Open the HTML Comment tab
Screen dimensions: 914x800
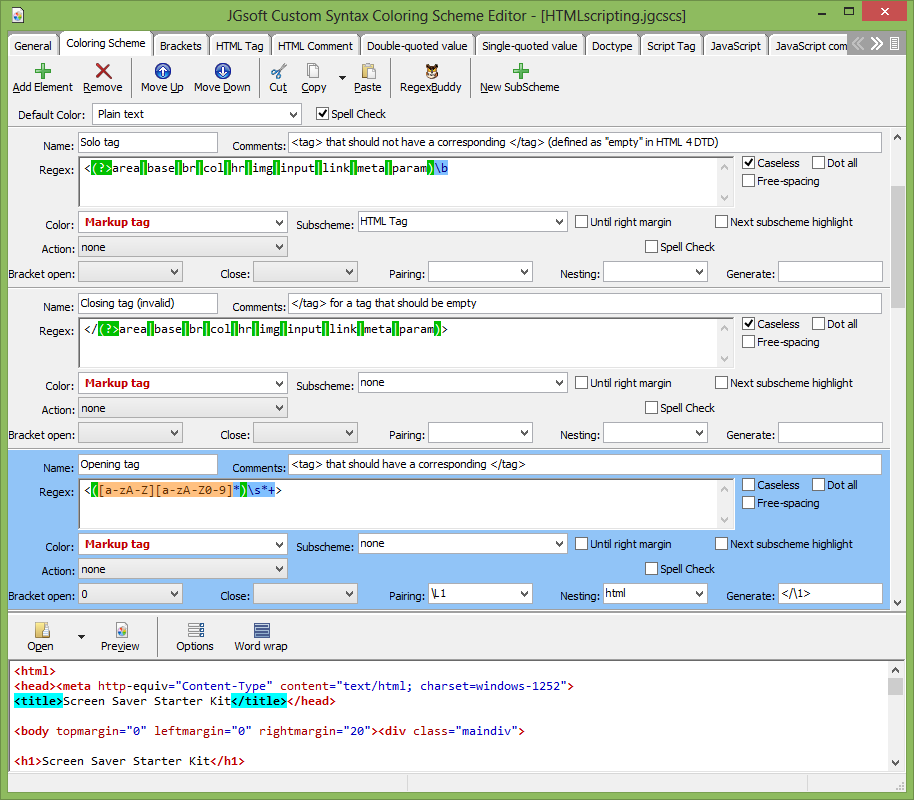pos(315,45)
